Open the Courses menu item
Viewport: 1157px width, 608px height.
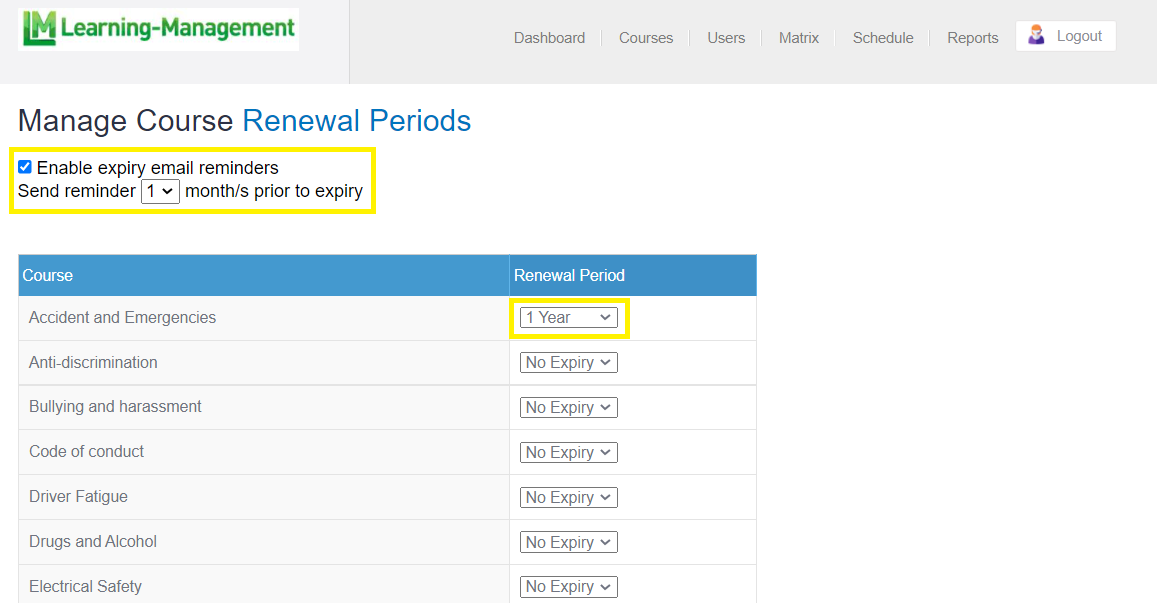point(646,38)
